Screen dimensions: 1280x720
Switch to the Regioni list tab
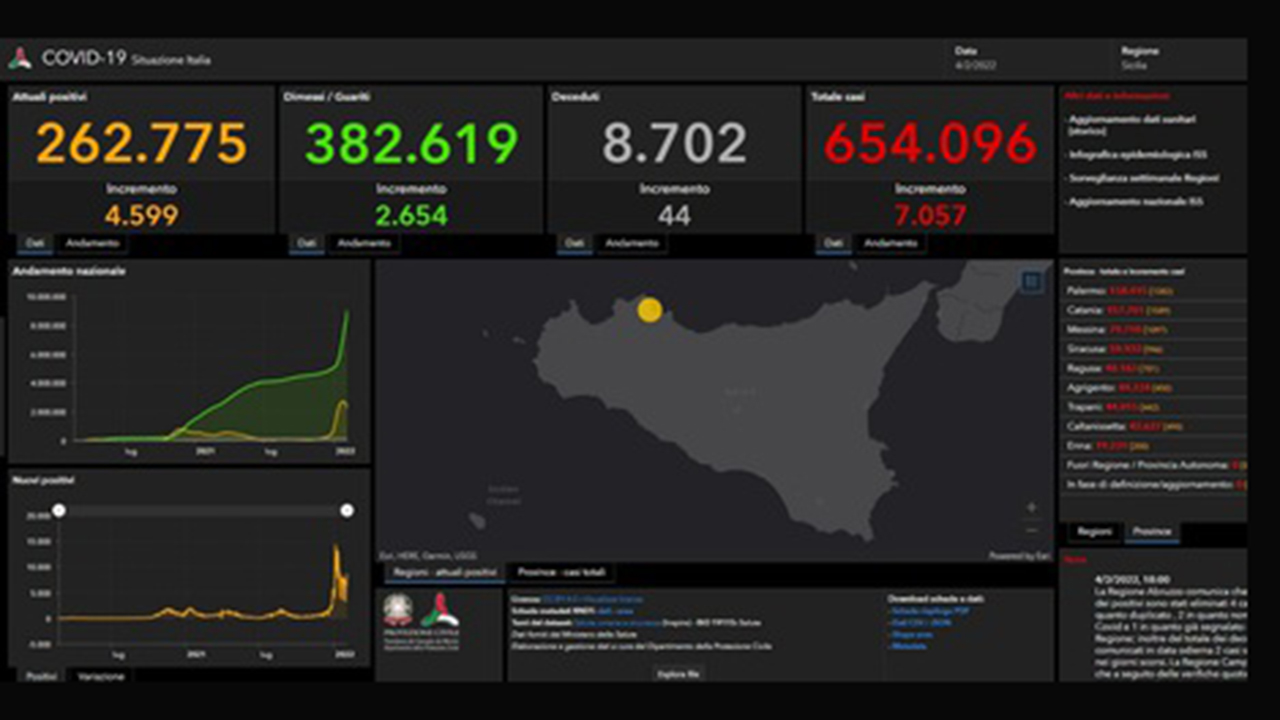pos(1093,531)
